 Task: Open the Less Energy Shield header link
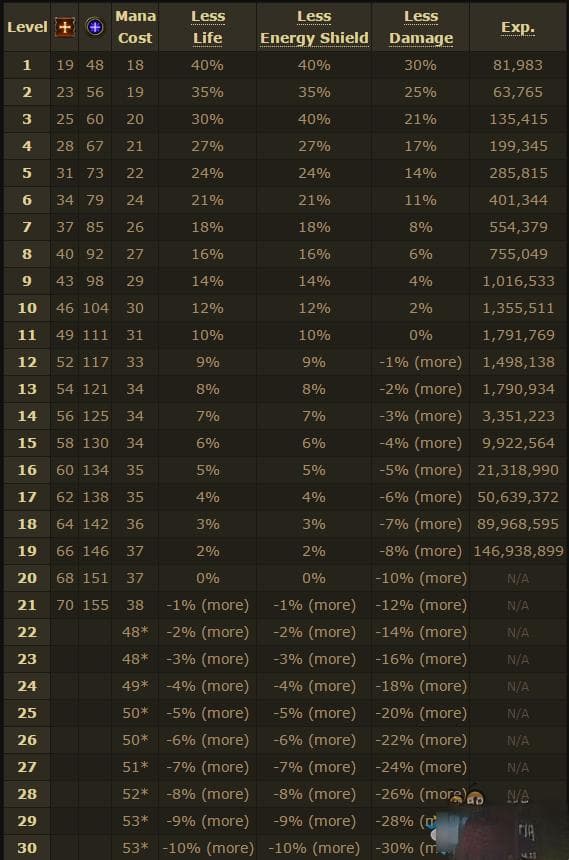point(314,27)
